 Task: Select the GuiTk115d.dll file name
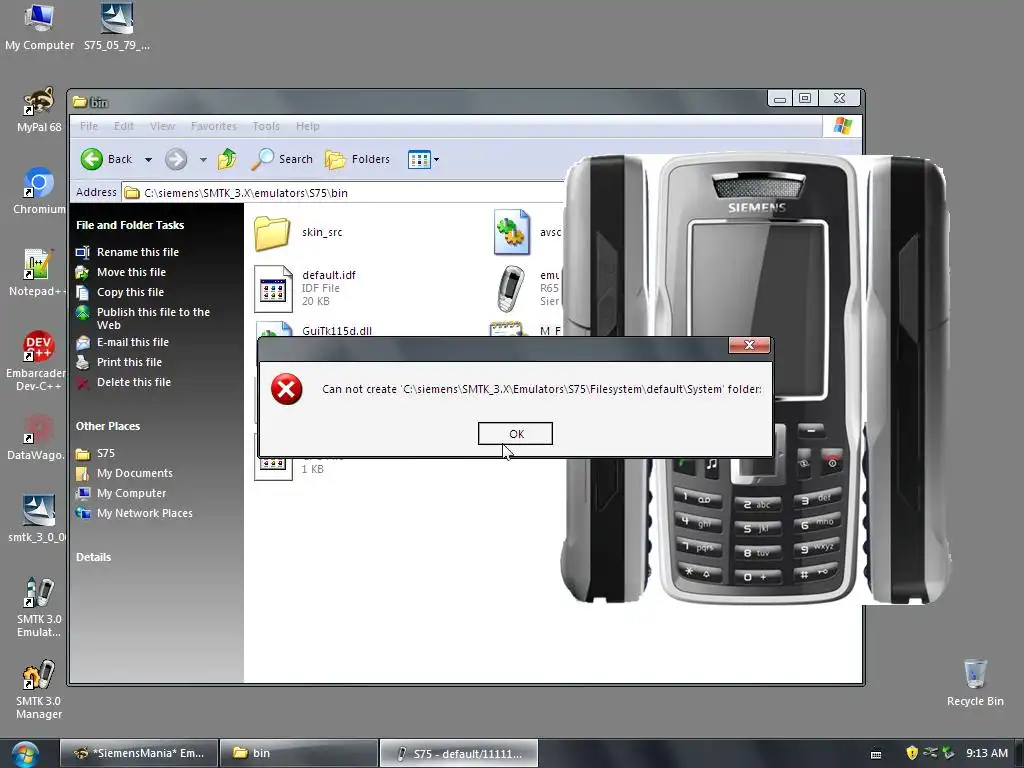pyautogui.click(x=337, y=330)
